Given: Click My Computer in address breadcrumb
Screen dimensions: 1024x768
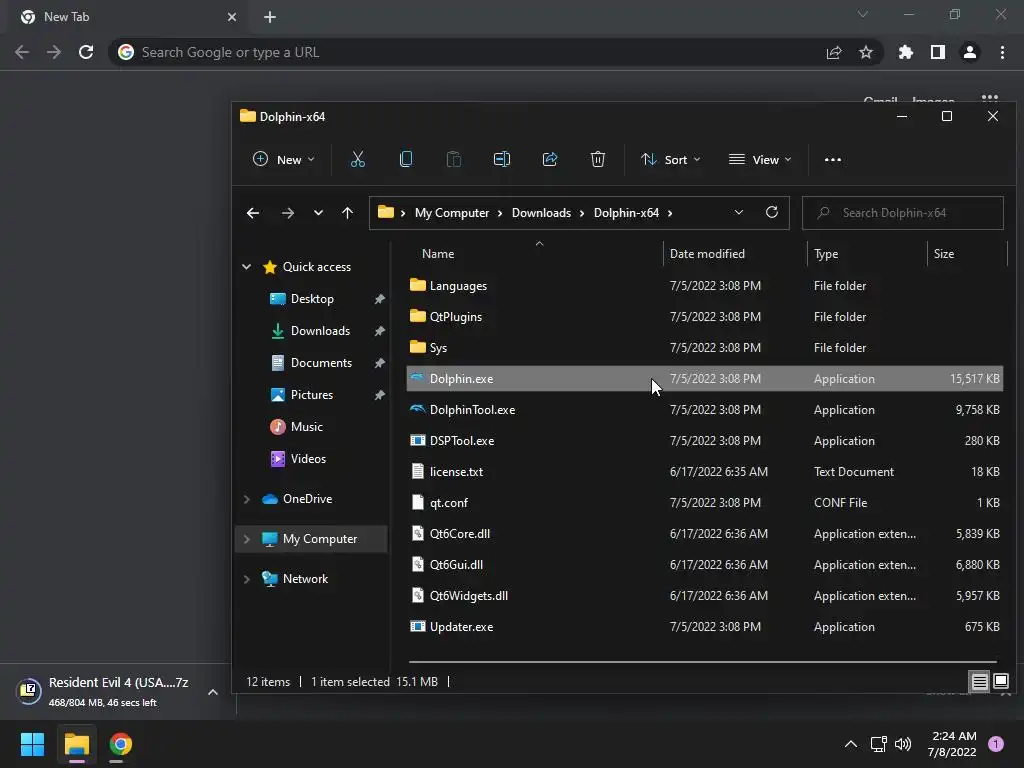Looking at the screenshot, I should [452, 213].
